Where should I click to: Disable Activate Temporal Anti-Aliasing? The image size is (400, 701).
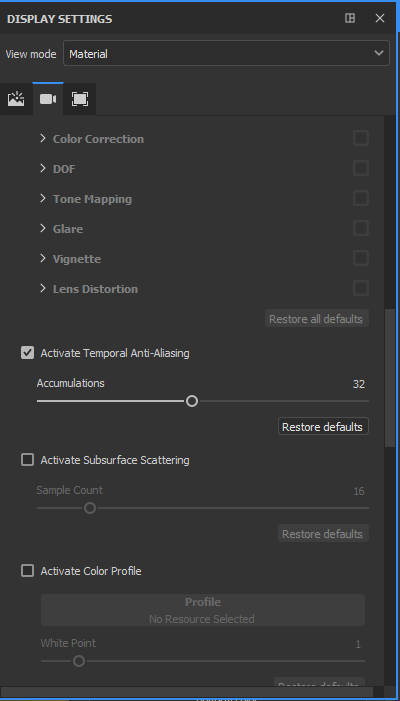tap(28, 353)
